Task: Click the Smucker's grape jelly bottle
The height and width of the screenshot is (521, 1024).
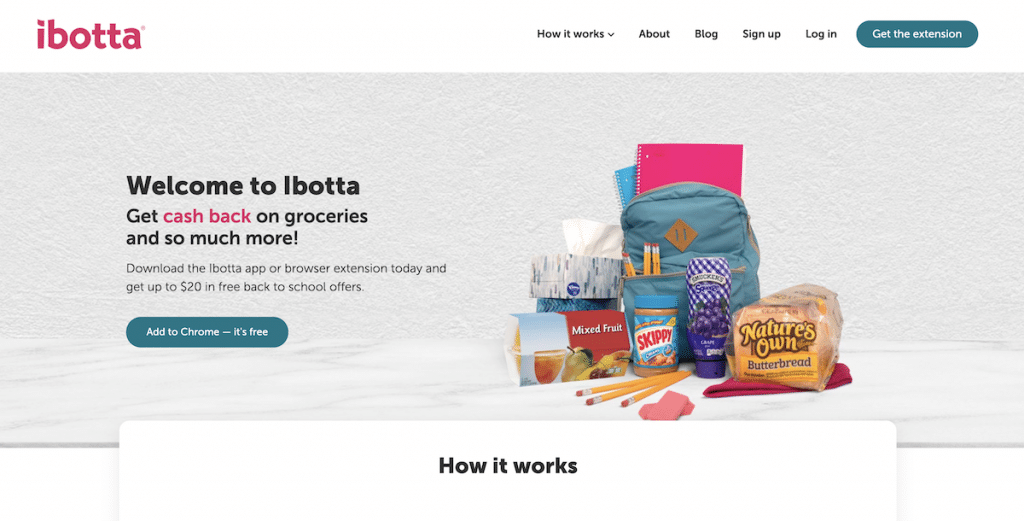Action: point(709,317)
